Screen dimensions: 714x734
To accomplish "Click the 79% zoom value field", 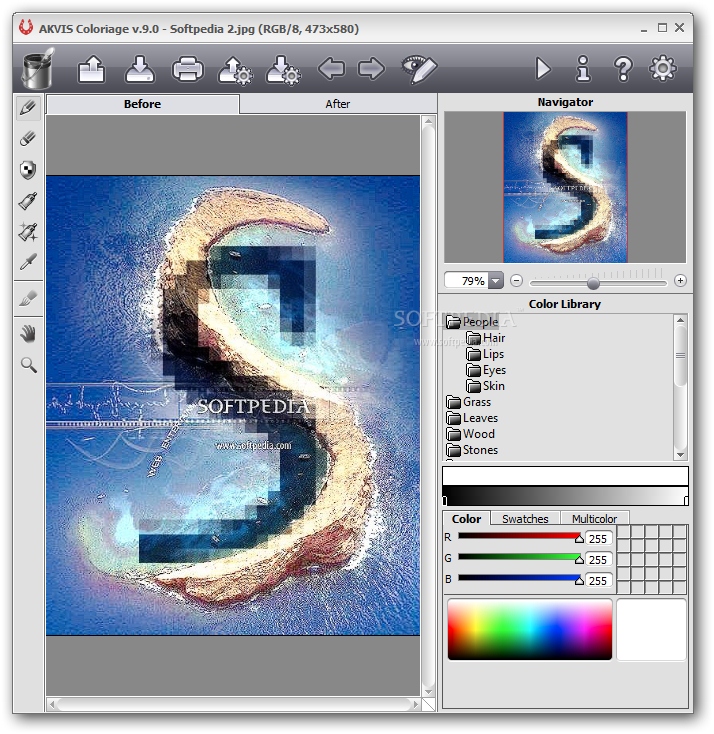I will tap(466, 281).
